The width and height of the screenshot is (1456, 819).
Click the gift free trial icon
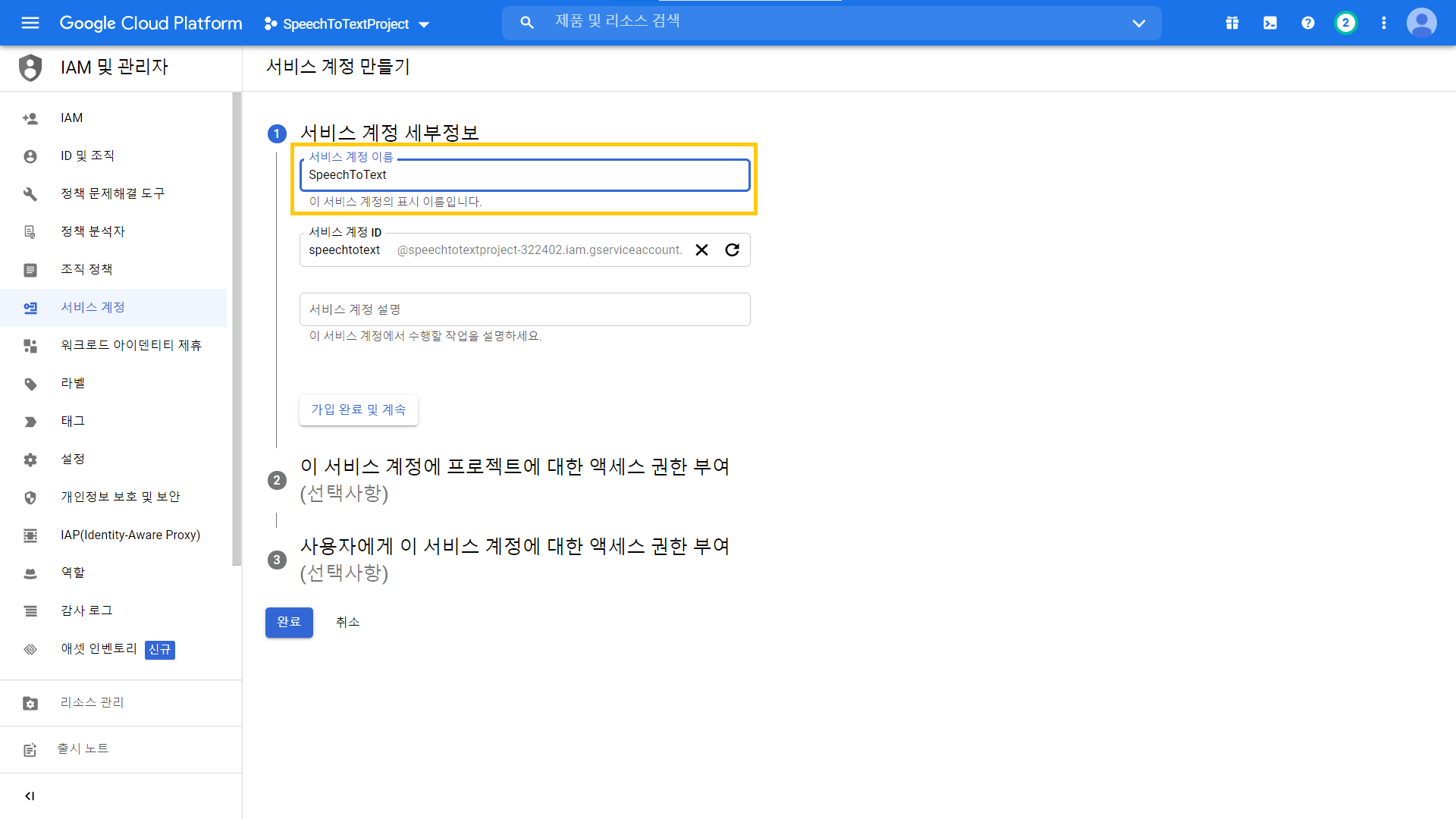tap(1232, 23)
